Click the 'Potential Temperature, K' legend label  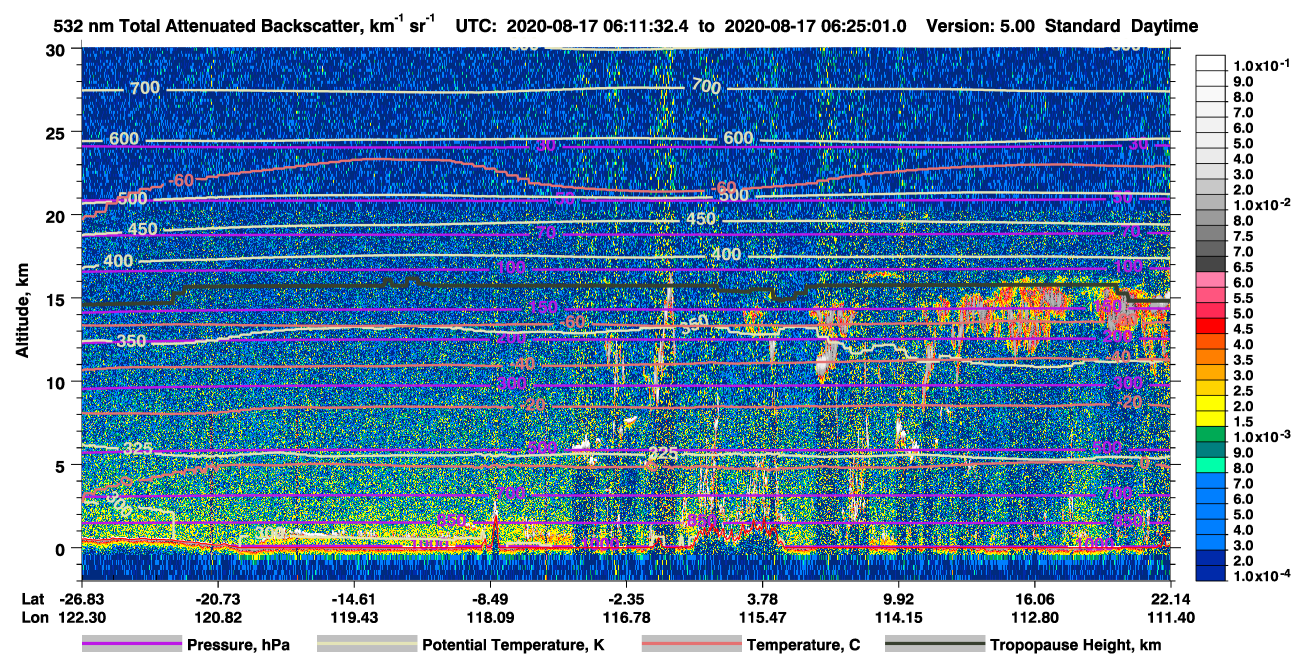click(513, 645)
